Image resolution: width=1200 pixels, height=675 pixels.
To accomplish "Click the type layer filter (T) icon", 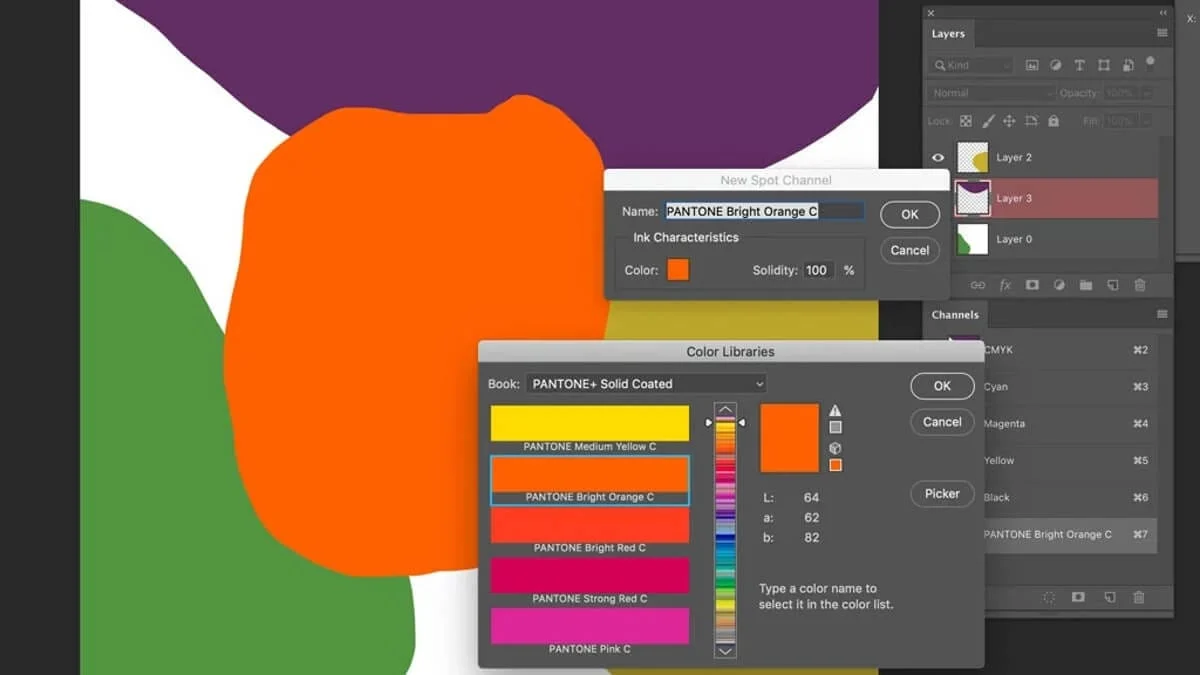I will pos(1079,65).
